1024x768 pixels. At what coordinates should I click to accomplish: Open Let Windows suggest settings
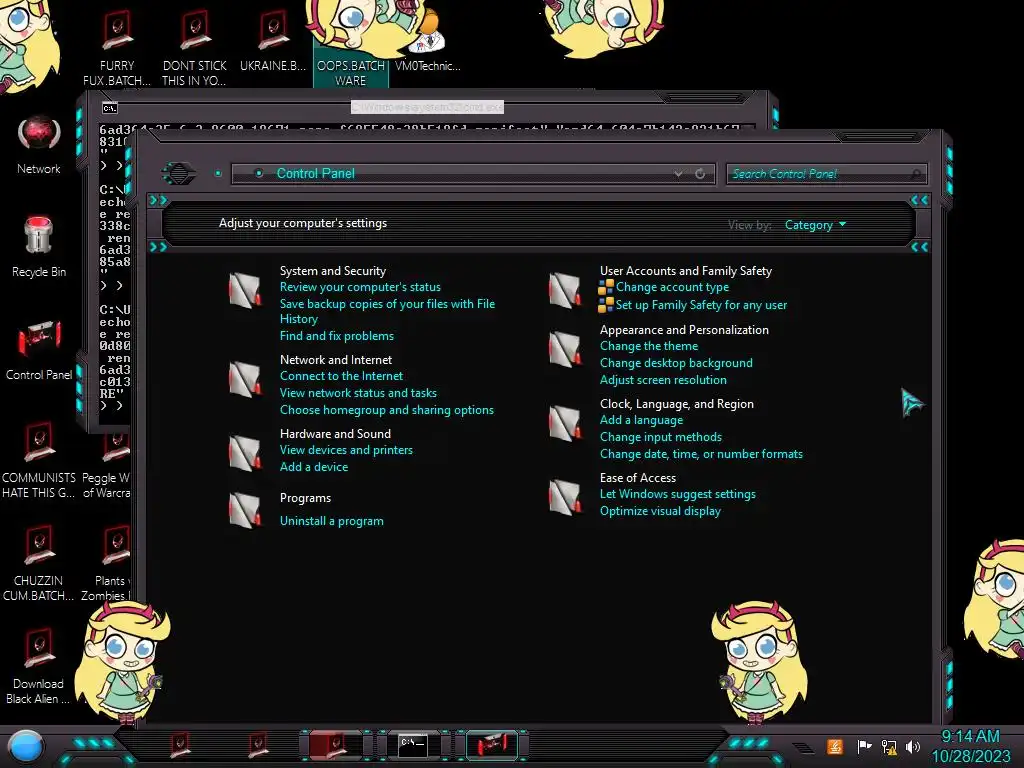[x=677, y=494]
